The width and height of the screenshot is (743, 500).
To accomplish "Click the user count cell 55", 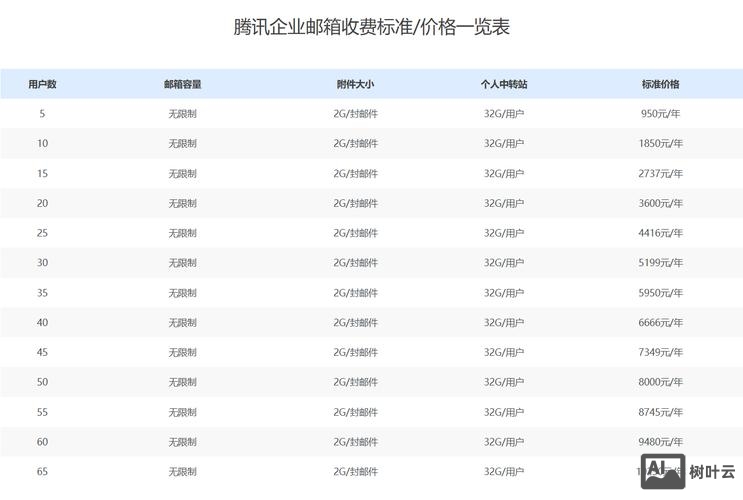I will [42, 412].
